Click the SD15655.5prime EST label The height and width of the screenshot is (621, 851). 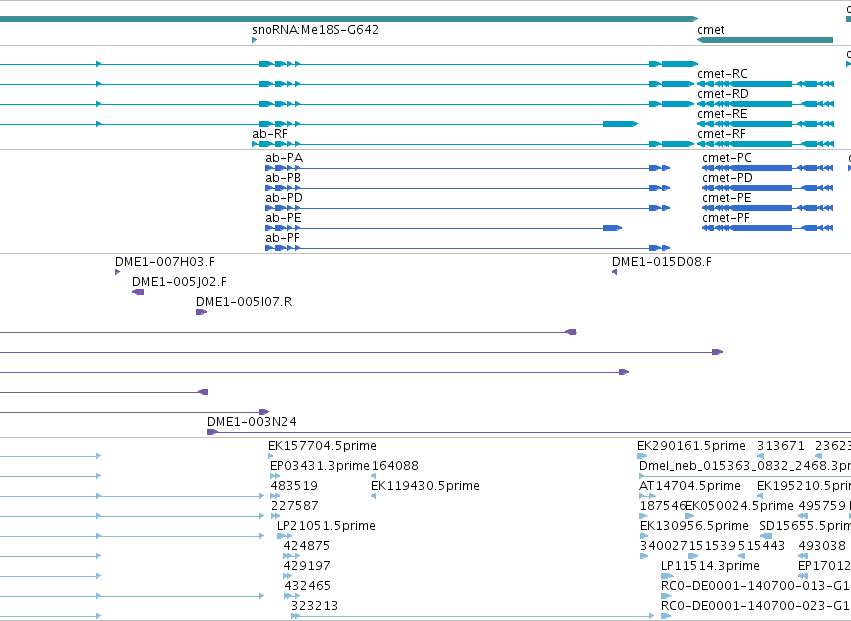(x=805, y=527)
